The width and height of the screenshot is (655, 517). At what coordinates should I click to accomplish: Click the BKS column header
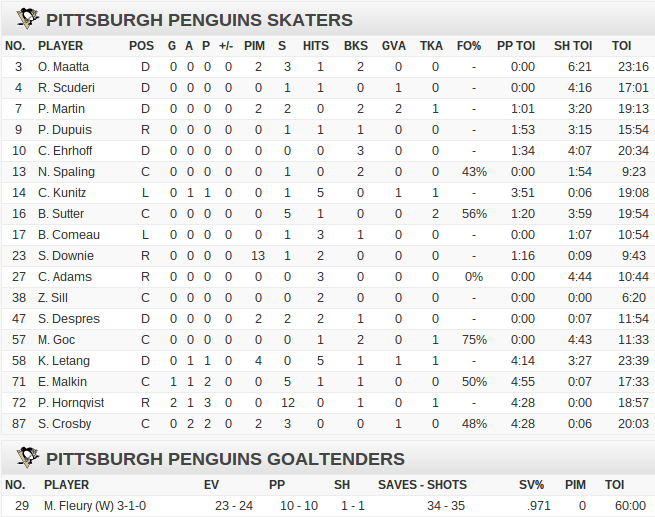[x=356, y=46]
